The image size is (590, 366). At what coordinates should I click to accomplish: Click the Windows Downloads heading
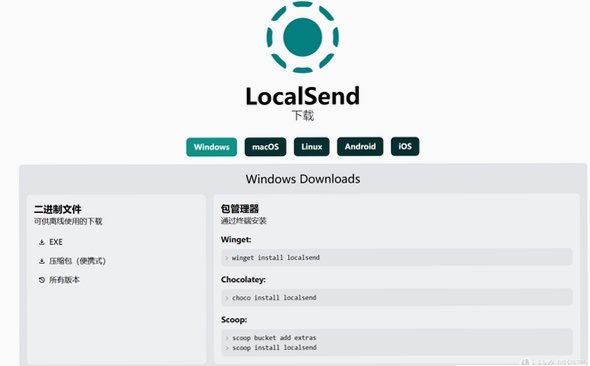303,179
